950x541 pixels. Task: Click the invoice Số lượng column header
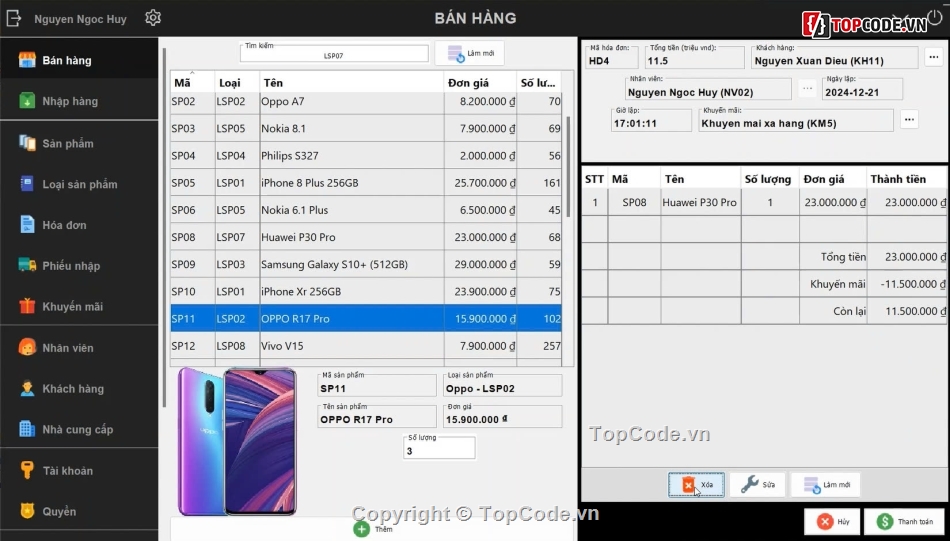[768, 179]
